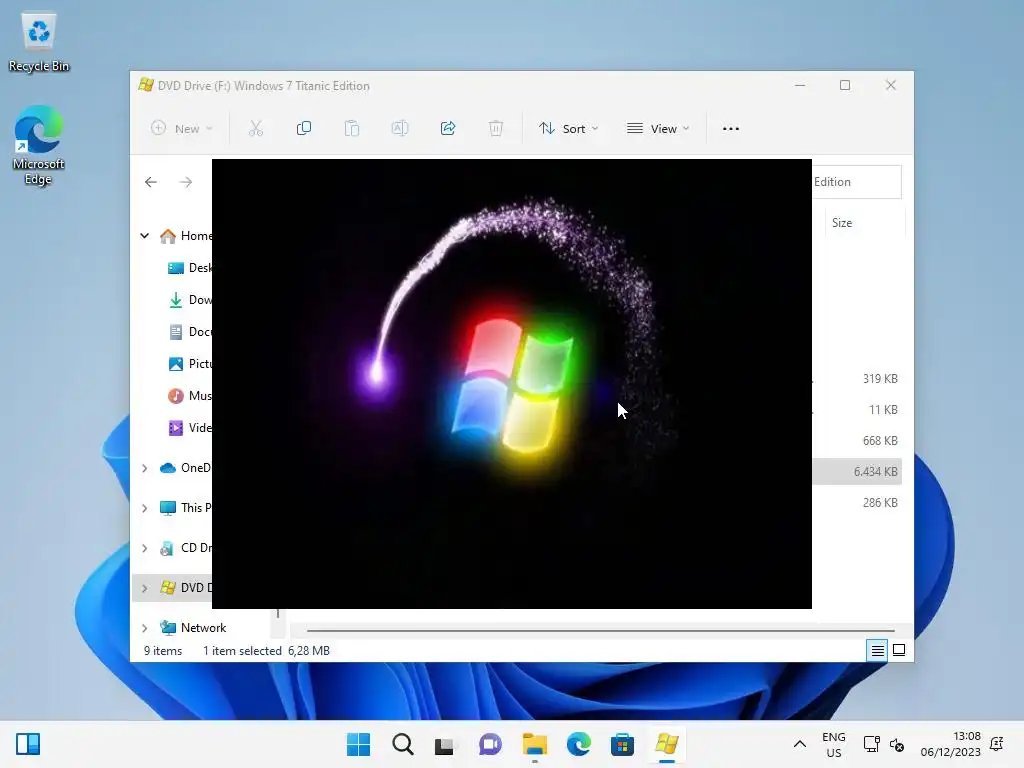The width and height of the screenshot is (1024, 768).
Task: Click the Share icon in toolbar
Action: [448, 129]
